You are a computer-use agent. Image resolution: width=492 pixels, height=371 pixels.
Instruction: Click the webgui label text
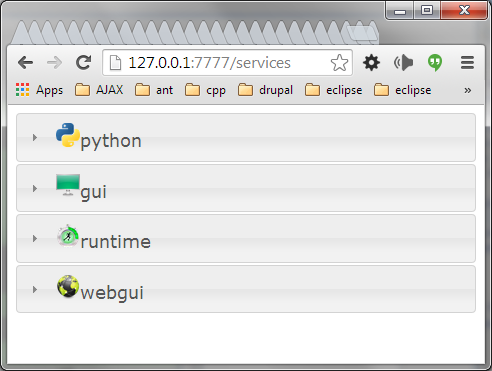(112, 293)
